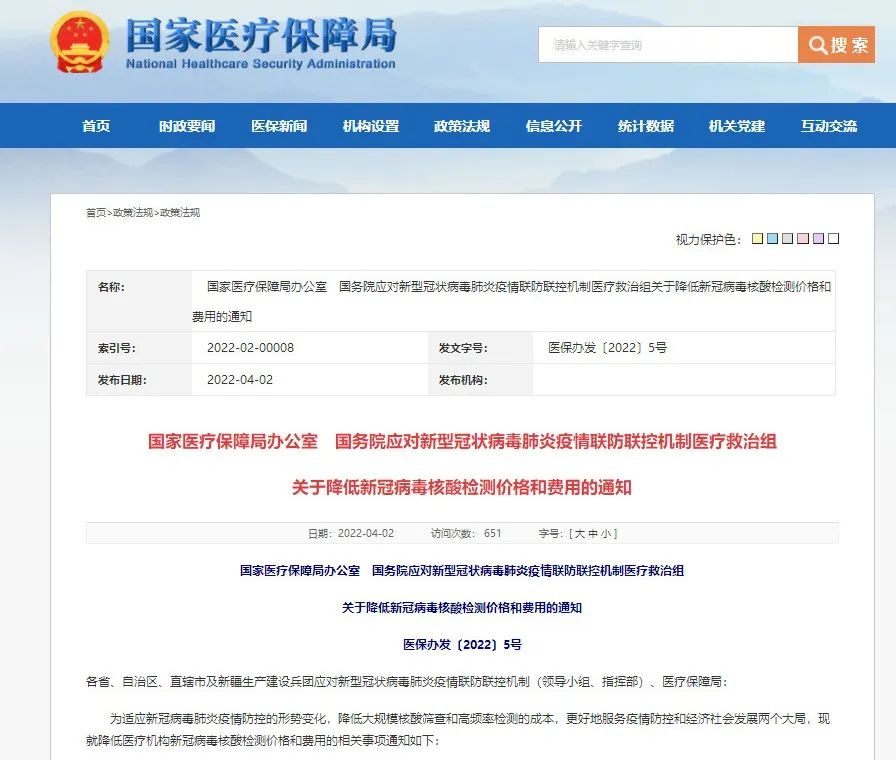
Task: Open the 医保新闻 navigation item
Action: (x=279, y=126)
